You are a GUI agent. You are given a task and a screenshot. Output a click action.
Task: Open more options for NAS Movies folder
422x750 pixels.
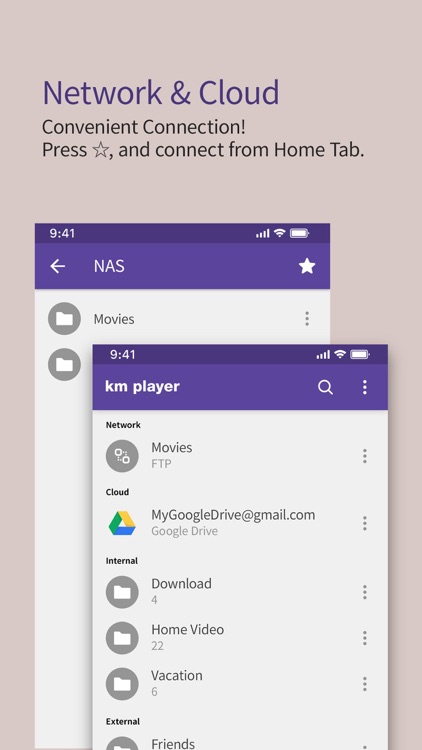[307, 319]
